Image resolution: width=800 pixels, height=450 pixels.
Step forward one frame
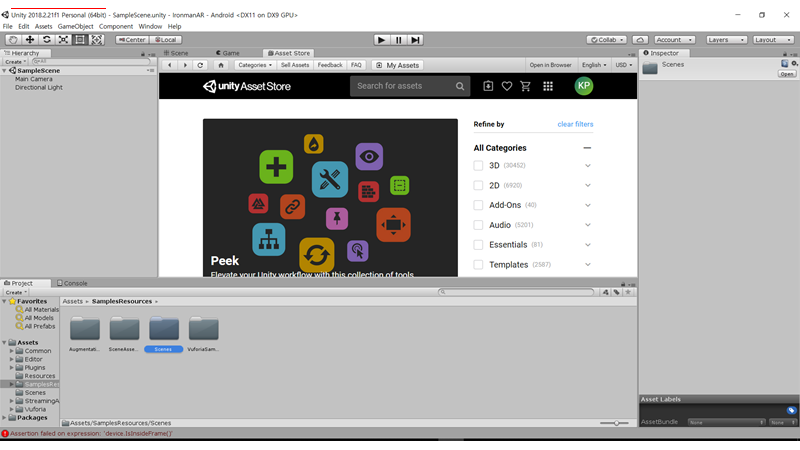point(415,40)
